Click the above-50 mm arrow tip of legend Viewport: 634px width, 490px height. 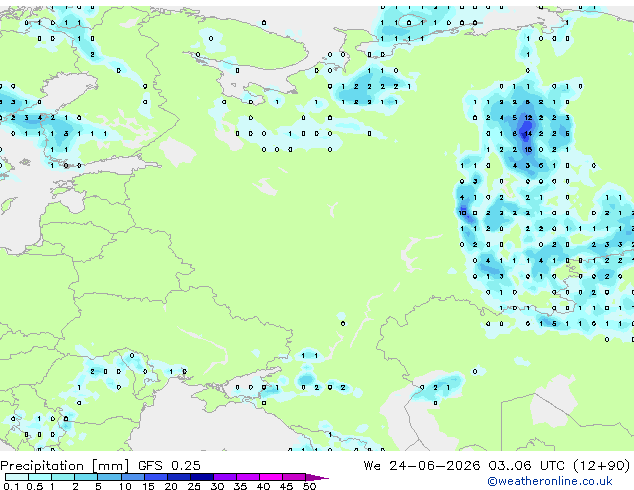[317, 477]
